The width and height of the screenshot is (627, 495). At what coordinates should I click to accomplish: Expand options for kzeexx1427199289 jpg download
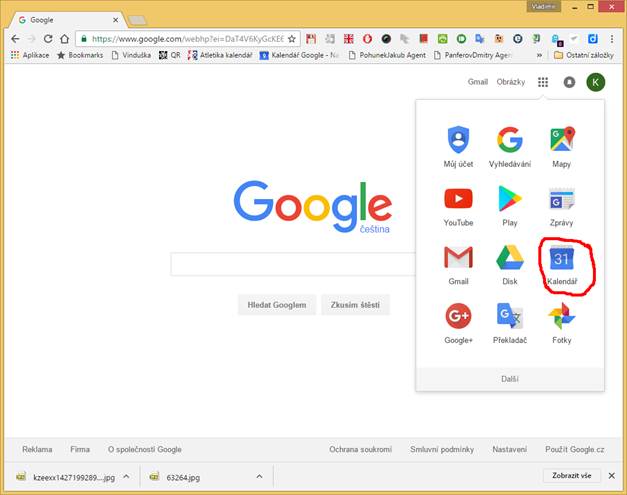126,476
